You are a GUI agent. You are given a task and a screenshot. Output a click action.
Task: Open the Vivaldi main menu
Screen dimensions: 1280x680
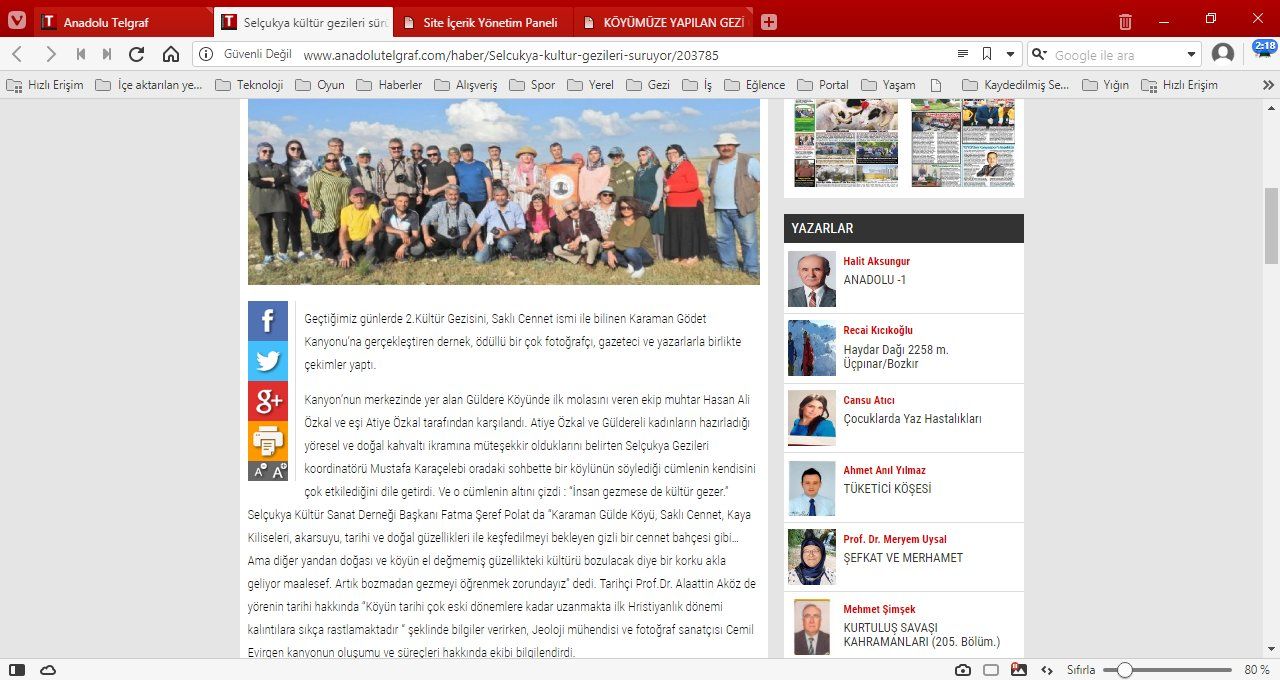pos(17,21)
